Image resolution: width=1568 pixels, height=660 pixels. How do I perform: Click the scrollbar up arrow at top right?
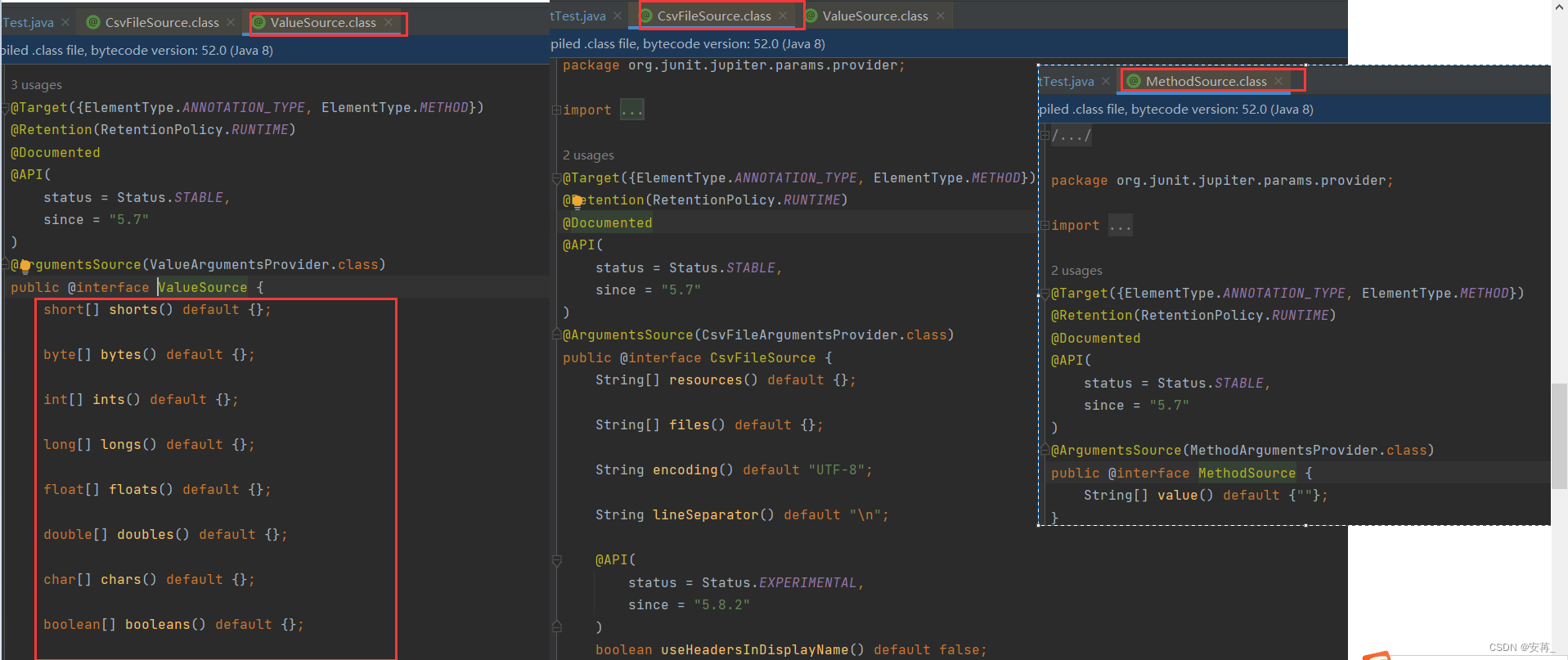point(1559,7)
